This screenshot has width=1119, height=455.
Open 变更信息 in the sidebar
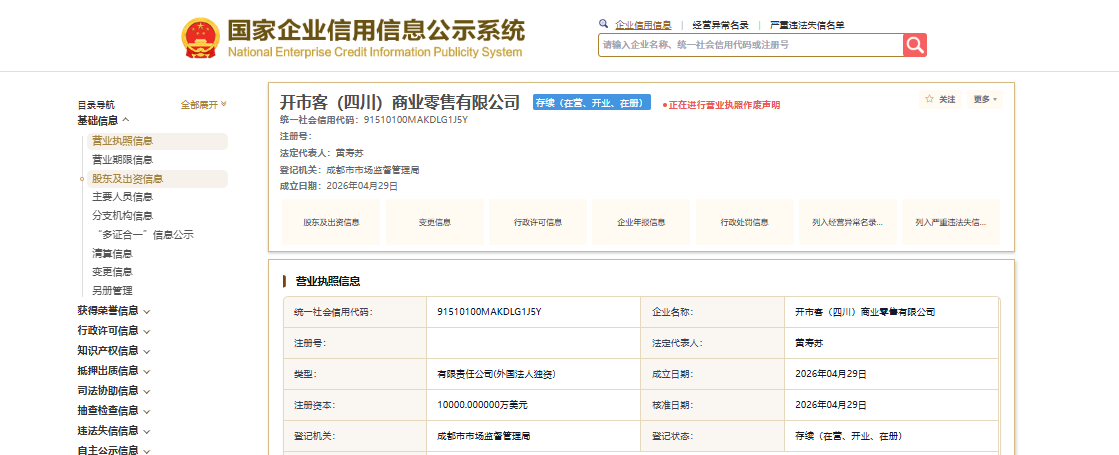pyautogui.click(x=112, y=272)
